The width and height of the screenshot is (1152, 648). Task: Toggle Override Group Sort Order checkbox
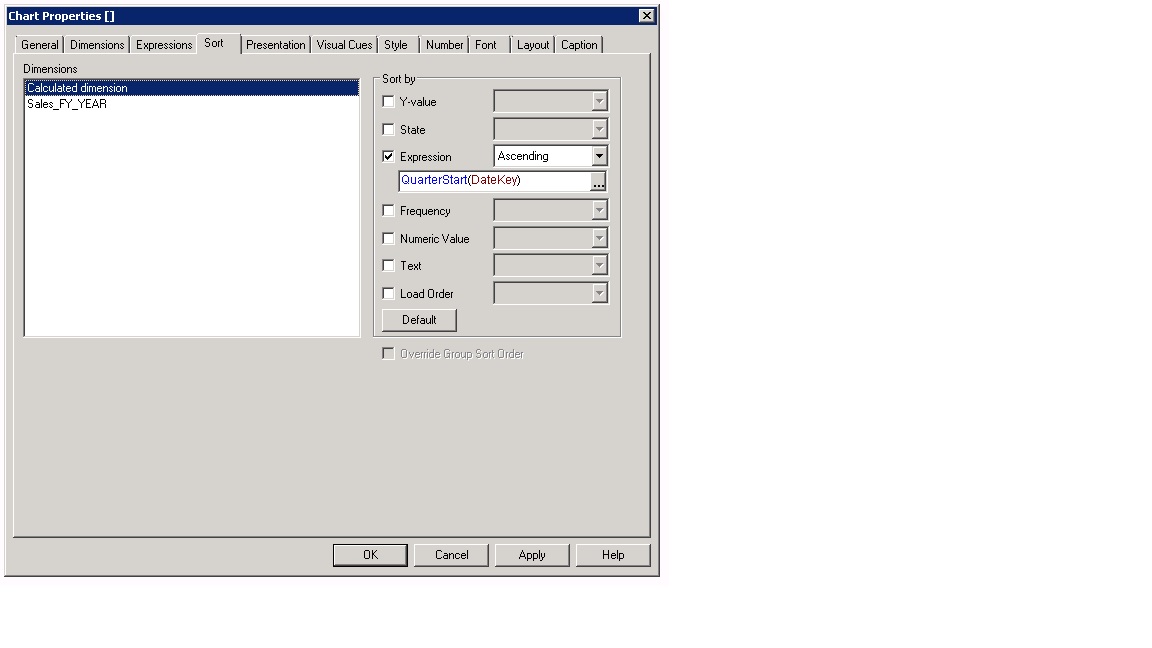pos(389,354)
